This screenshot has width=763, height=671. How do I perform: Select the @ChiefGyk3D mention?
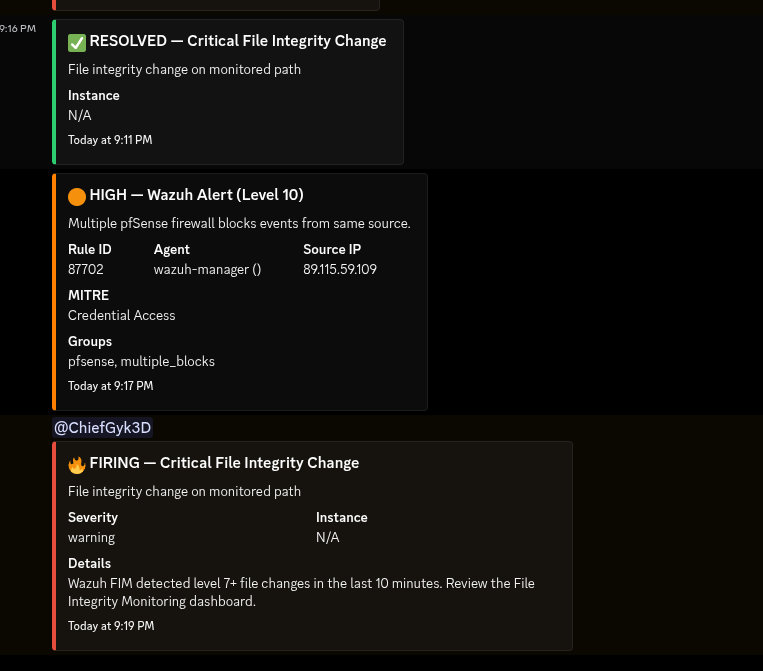coord(102,428)
